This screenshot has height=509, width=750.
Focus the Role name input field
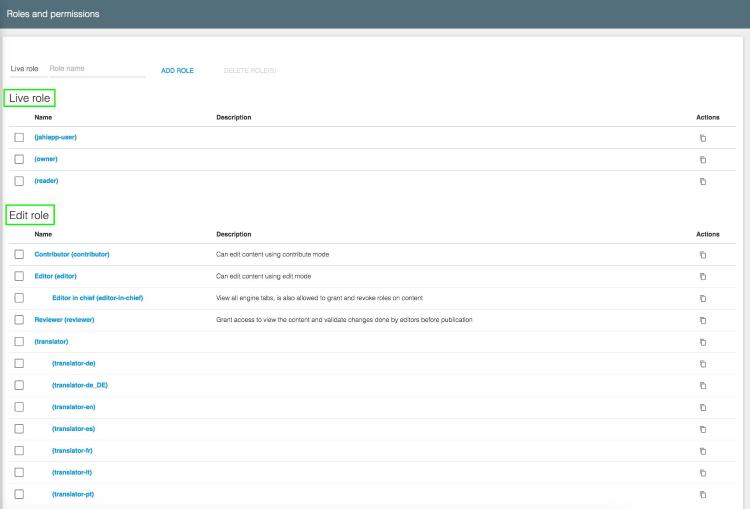click(x=97, y=69)
